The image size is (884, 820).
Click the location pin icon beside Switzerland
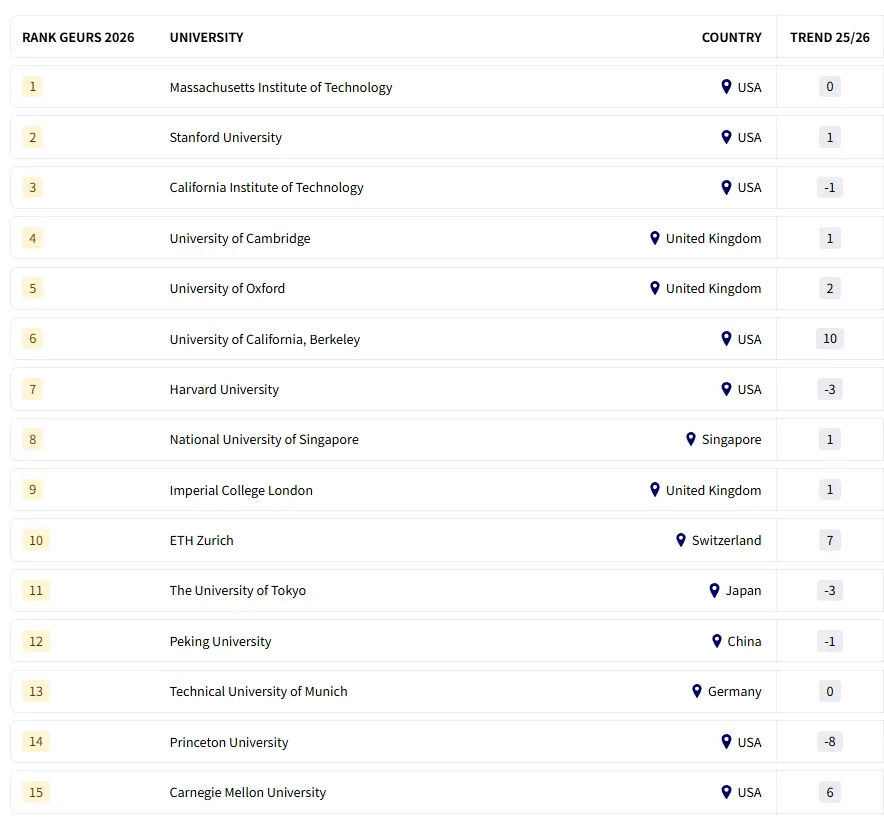tap(681, 540)
